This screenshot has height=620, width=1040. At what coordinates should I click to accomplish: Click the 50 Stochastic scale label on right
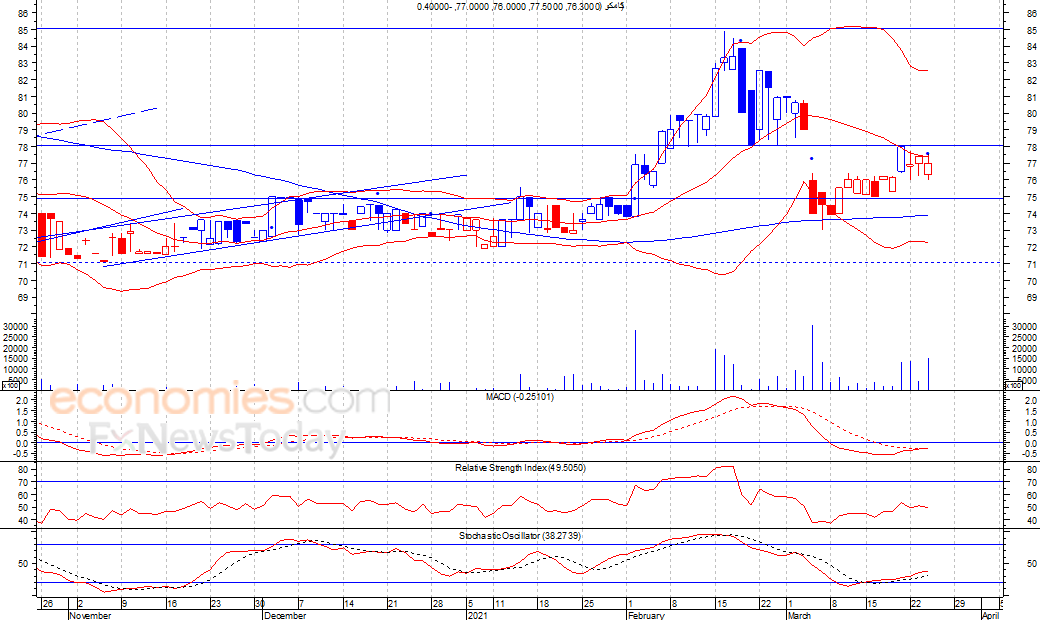1032,564
